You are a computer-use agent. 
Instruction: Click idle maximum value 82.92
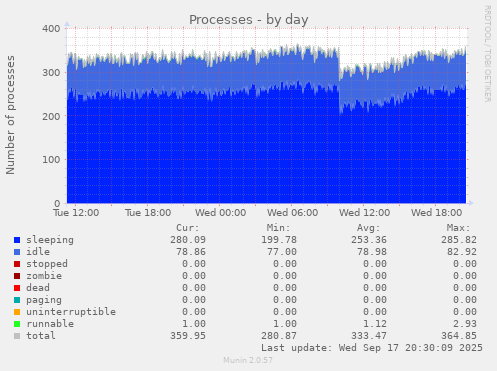(x=462, y=252)
